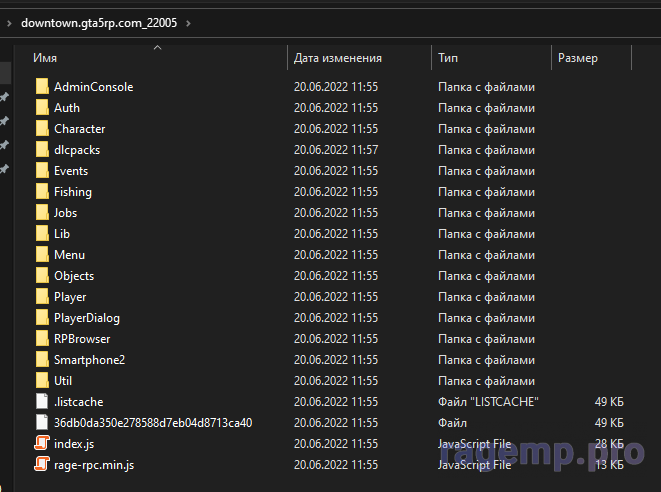
Task: Select the Fishing folder icon
Action: (41, 192)
